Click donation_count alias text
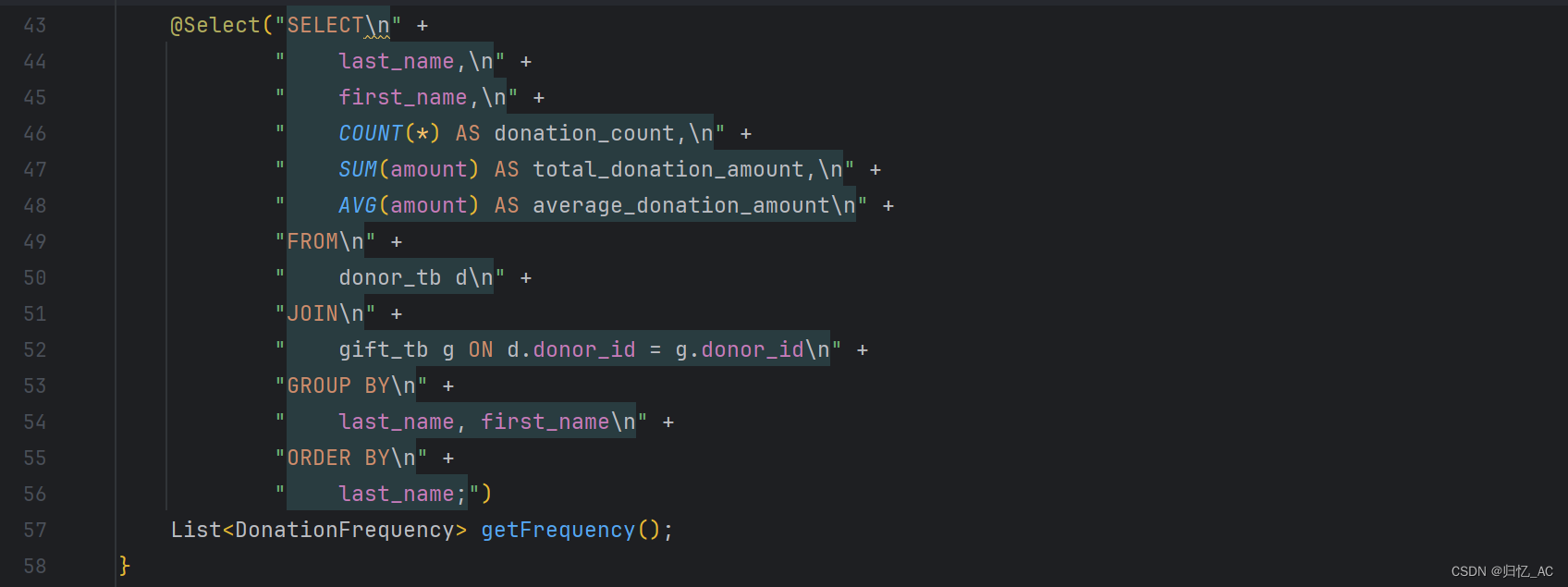The width and height of the screenshot is (1568, 587). click(584, 134)
